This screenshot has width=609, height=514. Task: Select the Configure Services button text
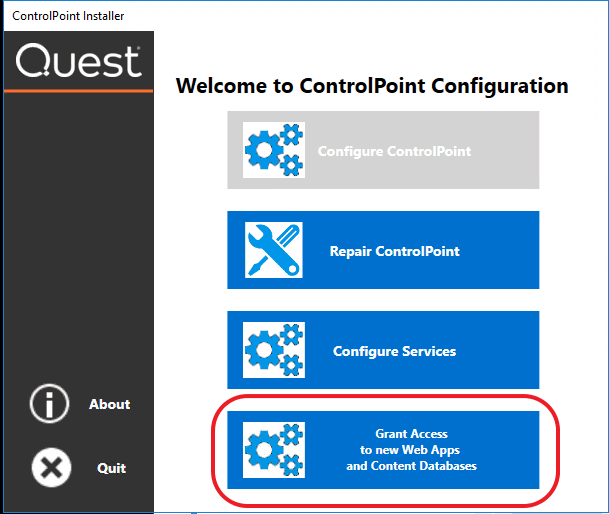pyautogui.click(x=394, y=351)
